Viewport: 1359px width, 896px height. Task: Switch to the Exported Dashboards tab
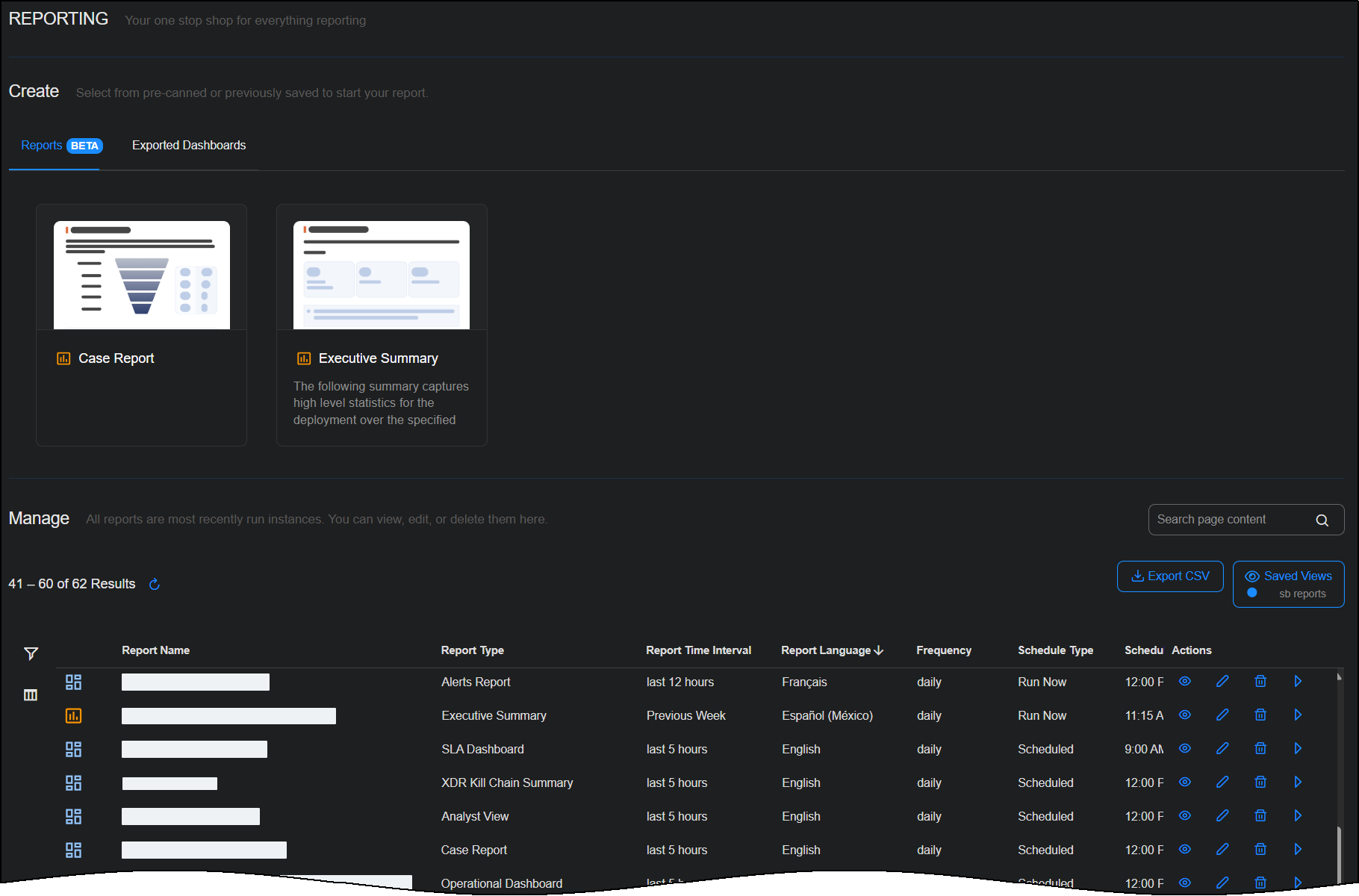point(189,145)
